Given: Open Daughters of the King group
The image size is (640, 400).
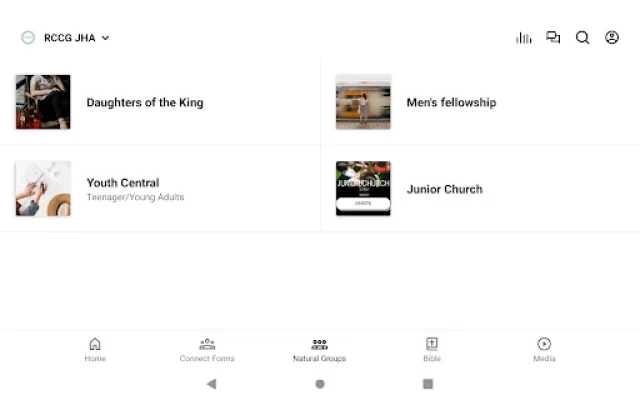Looking at the screenshot, I should click(145, 102).
